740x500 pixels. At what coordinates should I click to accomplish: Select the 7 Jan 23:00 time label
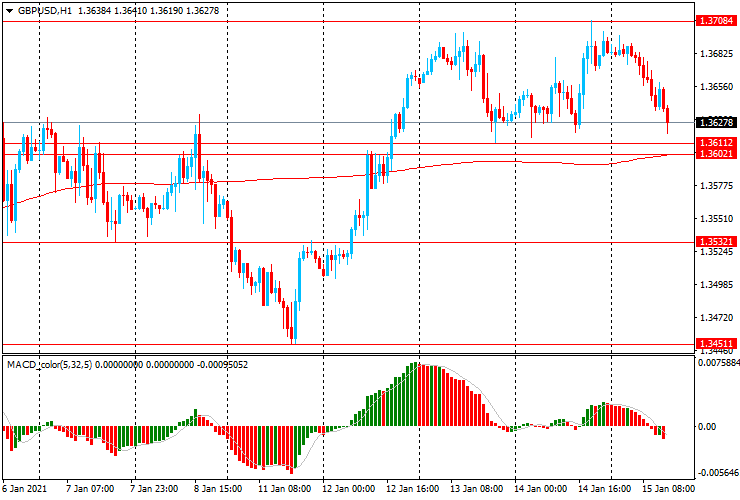[x=155, y=490]
